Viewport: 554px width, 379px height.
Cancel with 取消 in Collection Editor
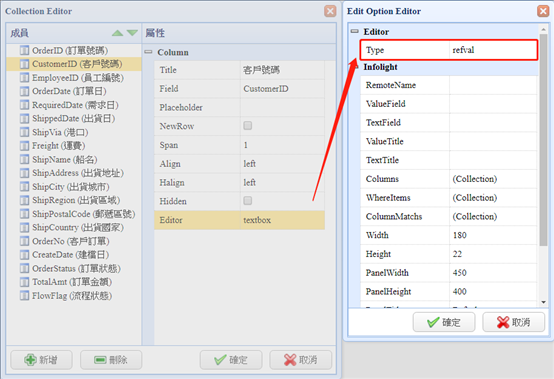pos(301,360)
